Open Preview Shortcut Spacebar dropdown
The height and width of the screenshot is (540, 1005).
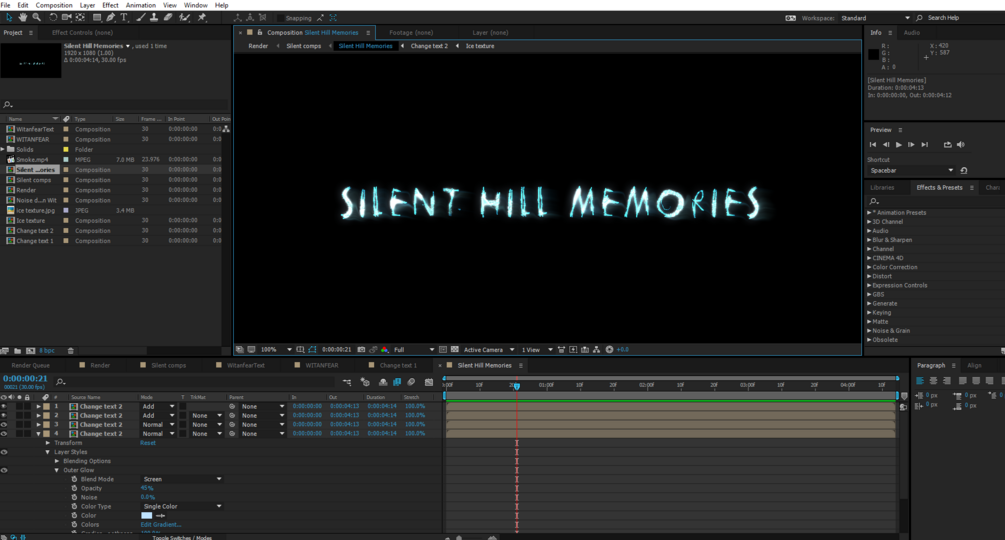pos(911,170)
